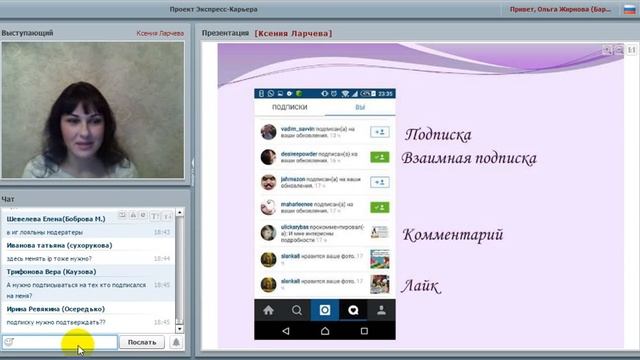
Task: Click the 'Проект Экспресс-Карьера' title text
Action: pos(213,9)
